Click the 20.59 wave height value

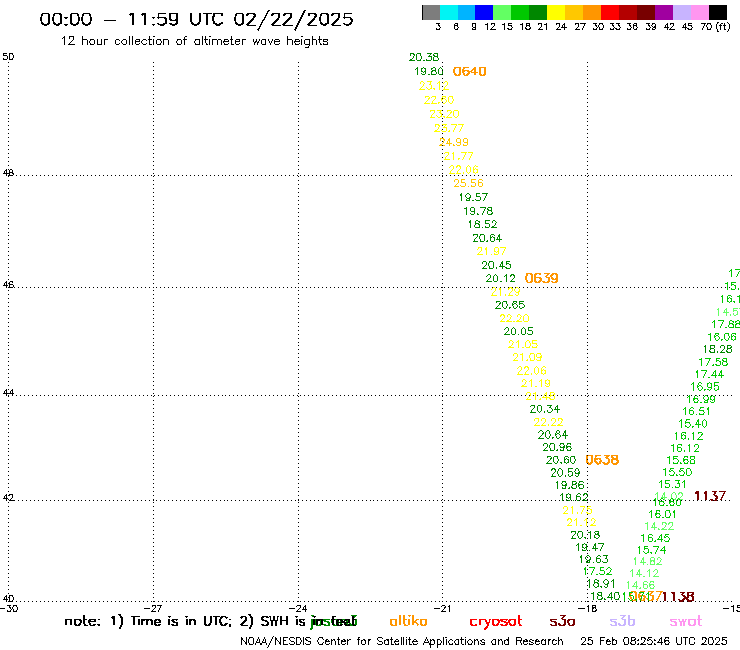(x=565, y=473)
